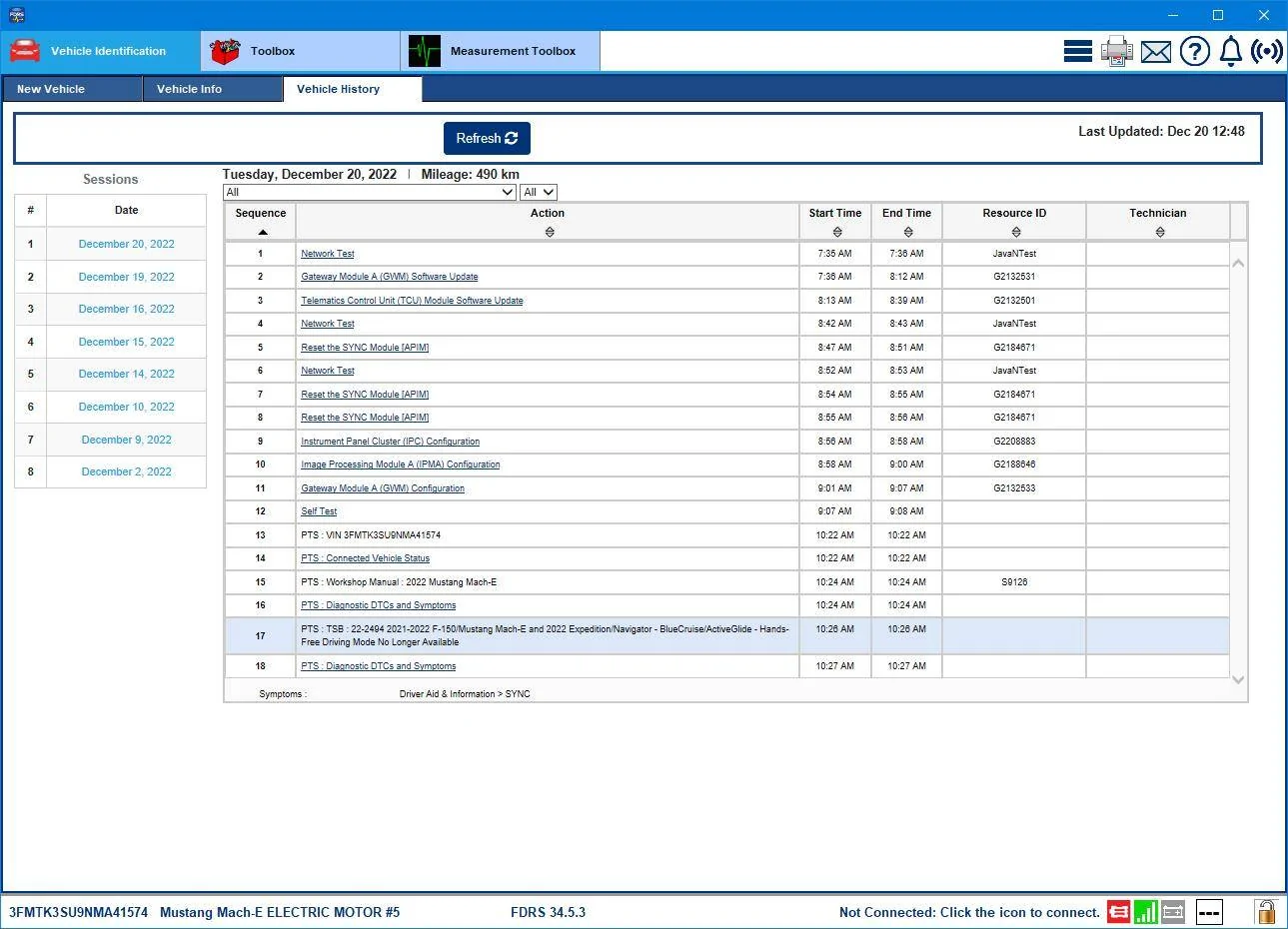Image resolution: width=1288 pixels, height=929 pixels.
Task: Click the red vehicle connect icon in status bar
Action: click(1119, 911)
